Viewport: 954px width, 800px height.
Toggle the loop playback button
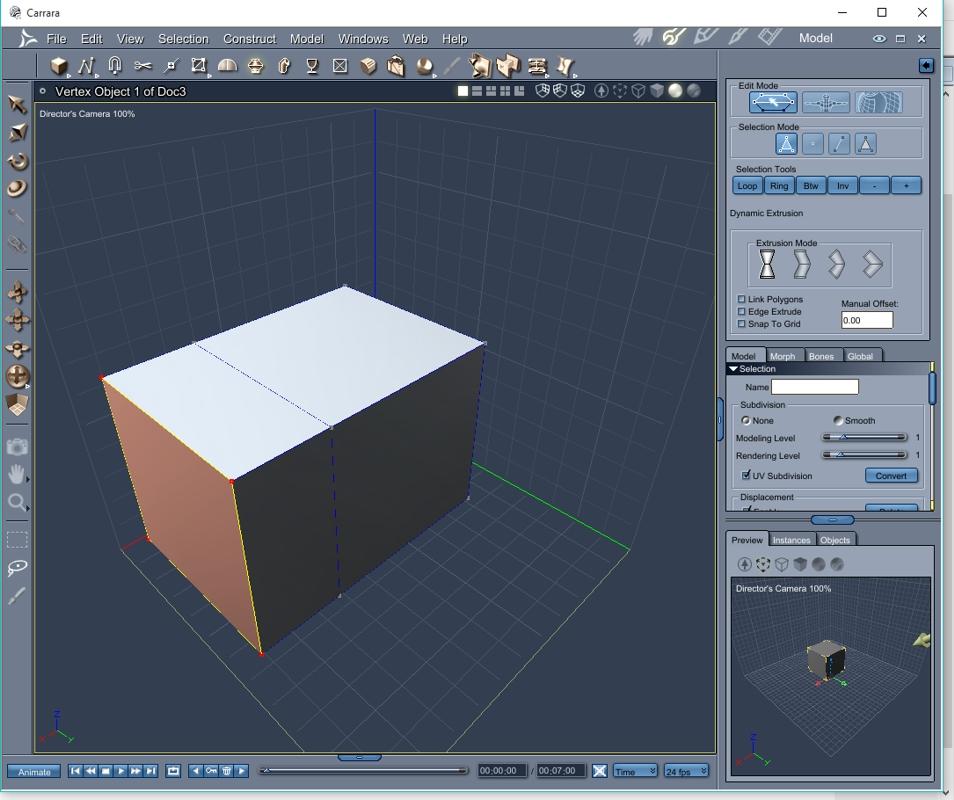click(x=173, y=771)
